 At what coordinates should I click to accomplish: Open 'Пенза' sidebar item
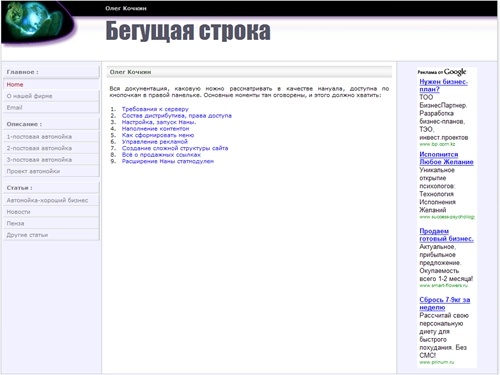pos(51,223)
